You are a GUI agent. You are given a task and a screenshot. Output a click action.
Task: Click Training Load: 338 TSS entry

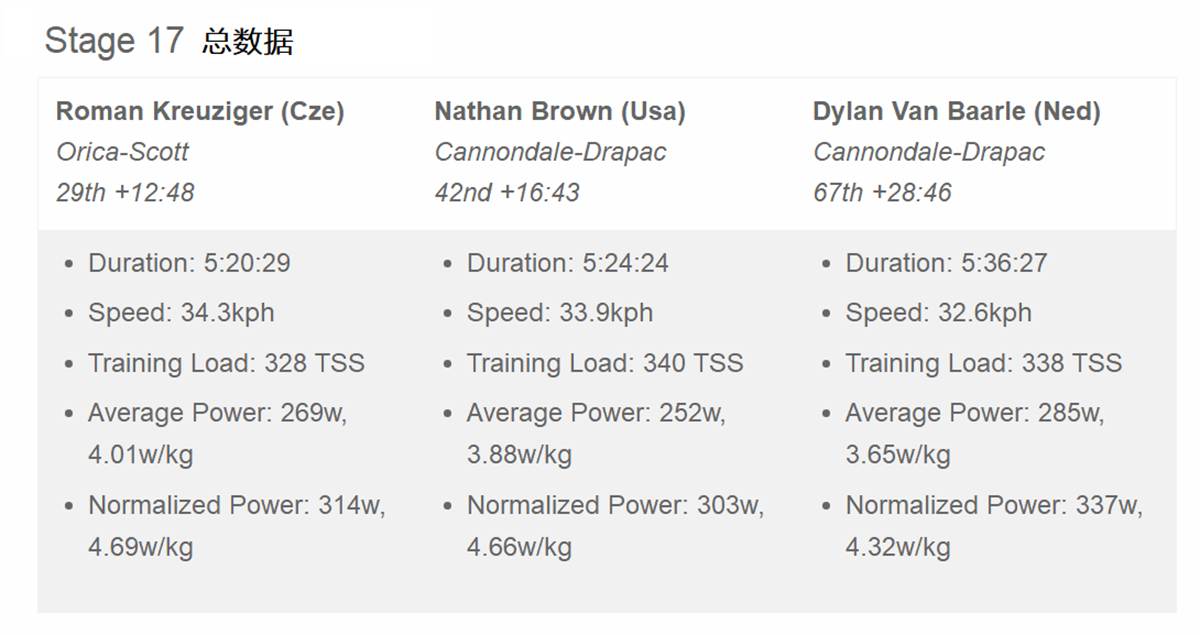pos(984,363)
